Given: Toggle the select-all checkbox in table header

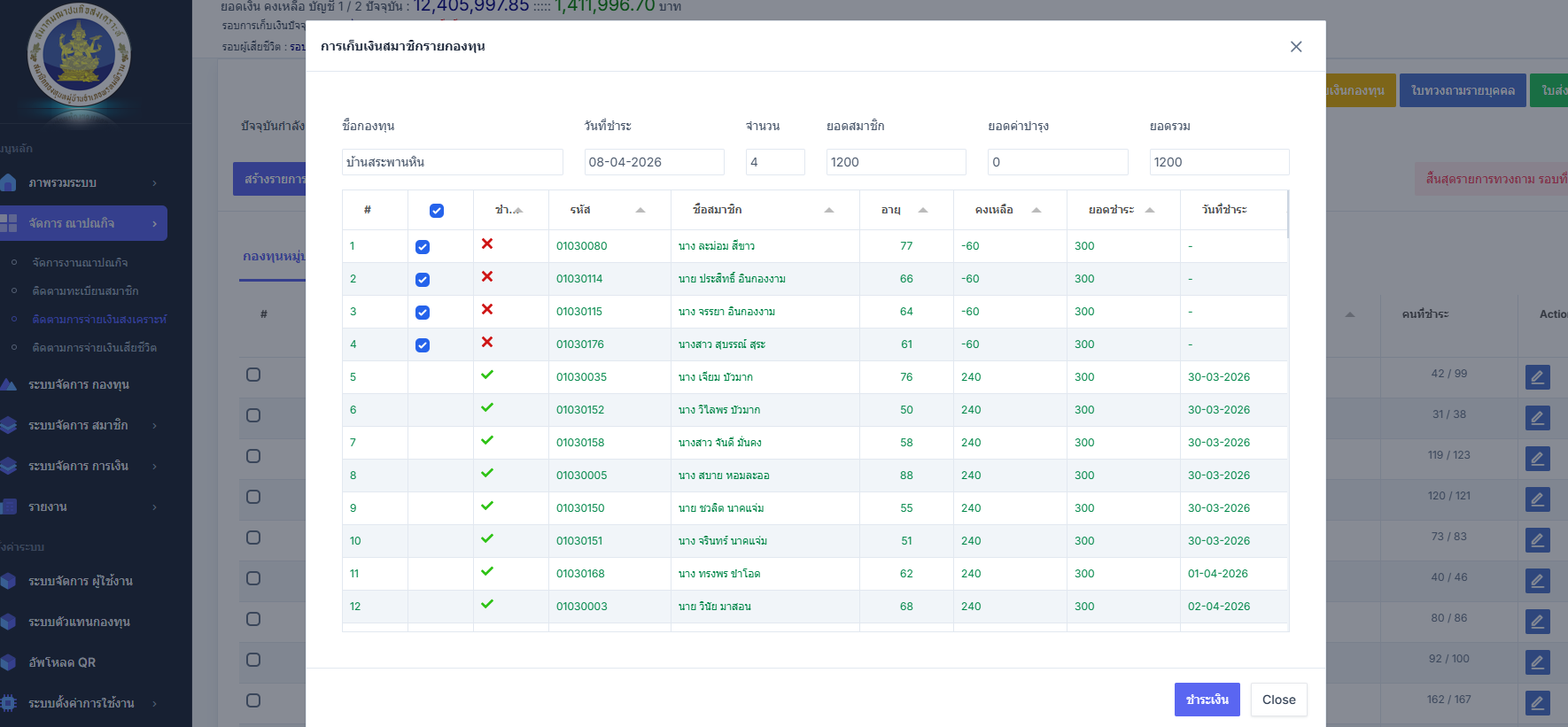Looking at the screenshot, I should point(437,211).
